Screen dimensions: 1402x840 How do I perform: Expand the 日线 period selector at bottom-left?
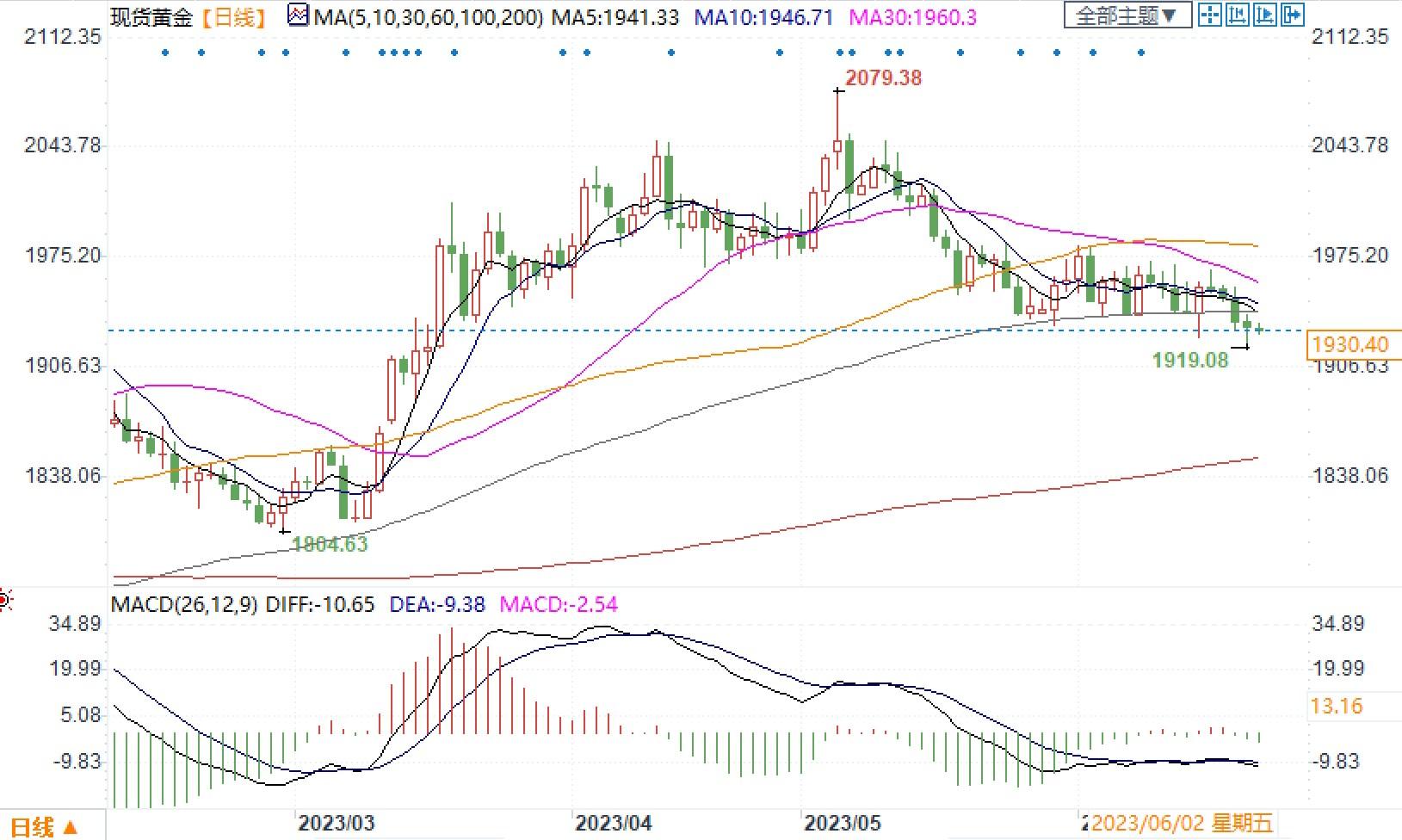pyautogui.click(x=43, y=827)
